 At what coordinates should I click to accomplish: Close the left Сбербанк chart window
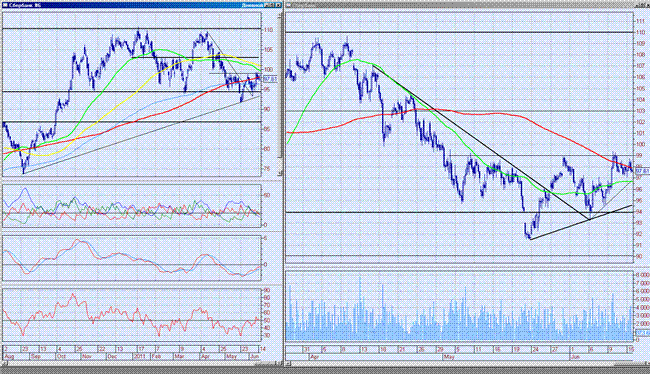279,5
